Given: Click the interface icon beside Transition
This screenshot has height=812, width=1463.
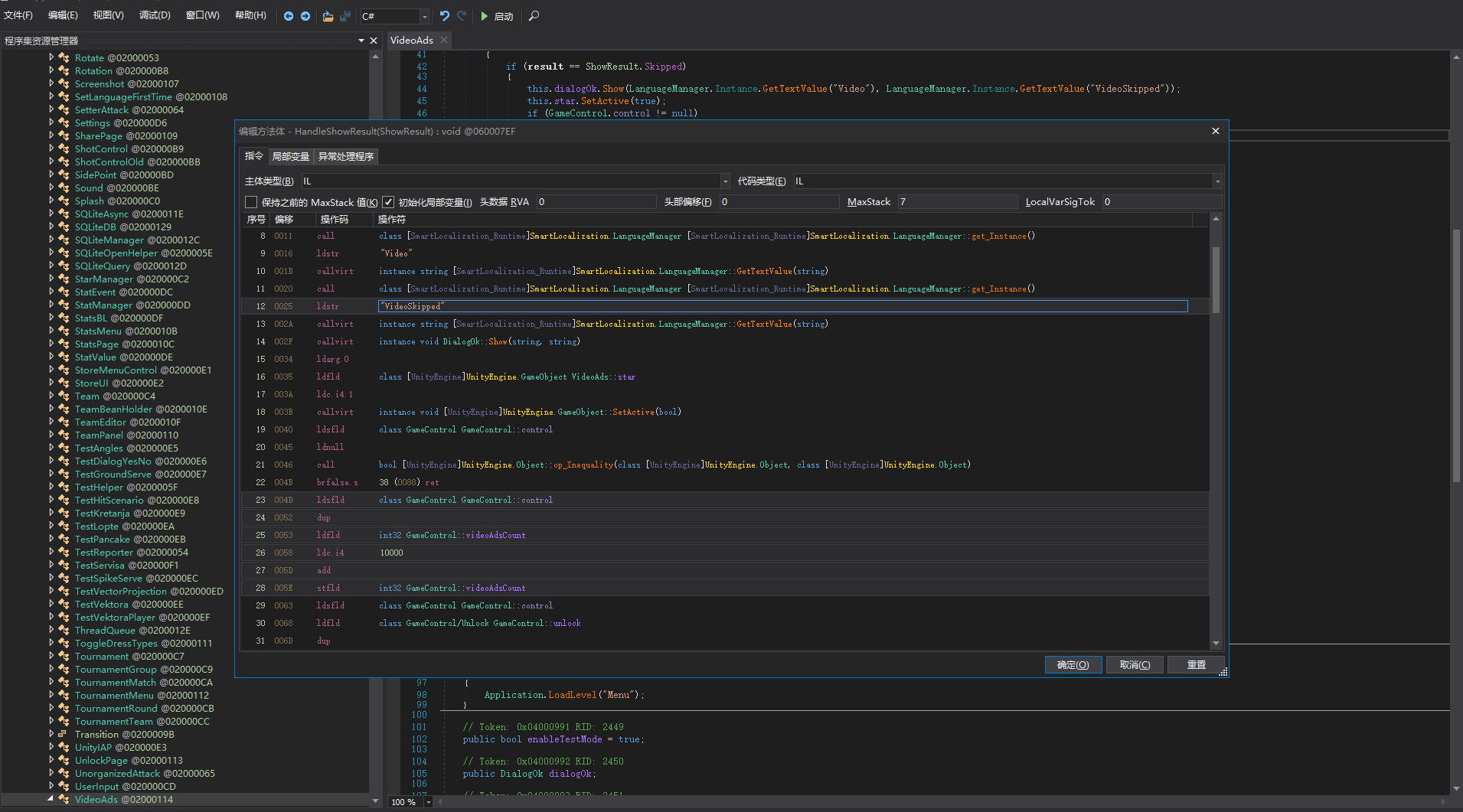Looking at the screenshot, I should (64, 734).
